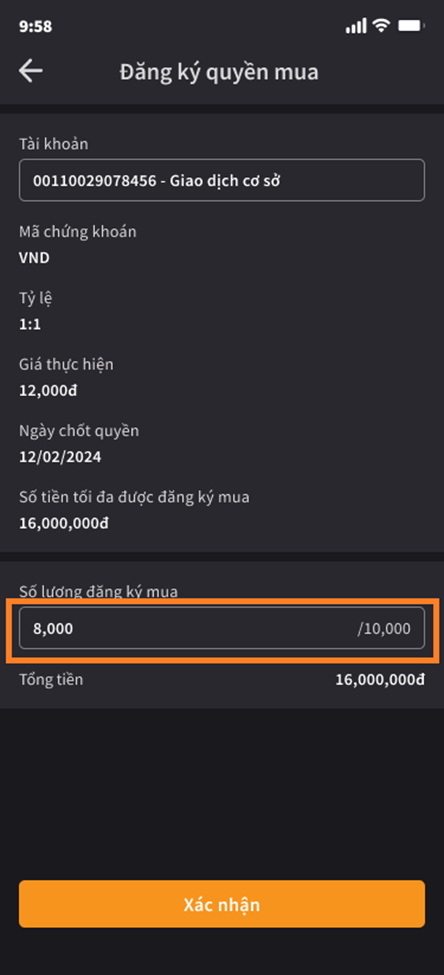Tap the Xác nhận button
Screen dimensions: 444x975
coord(222,904)
